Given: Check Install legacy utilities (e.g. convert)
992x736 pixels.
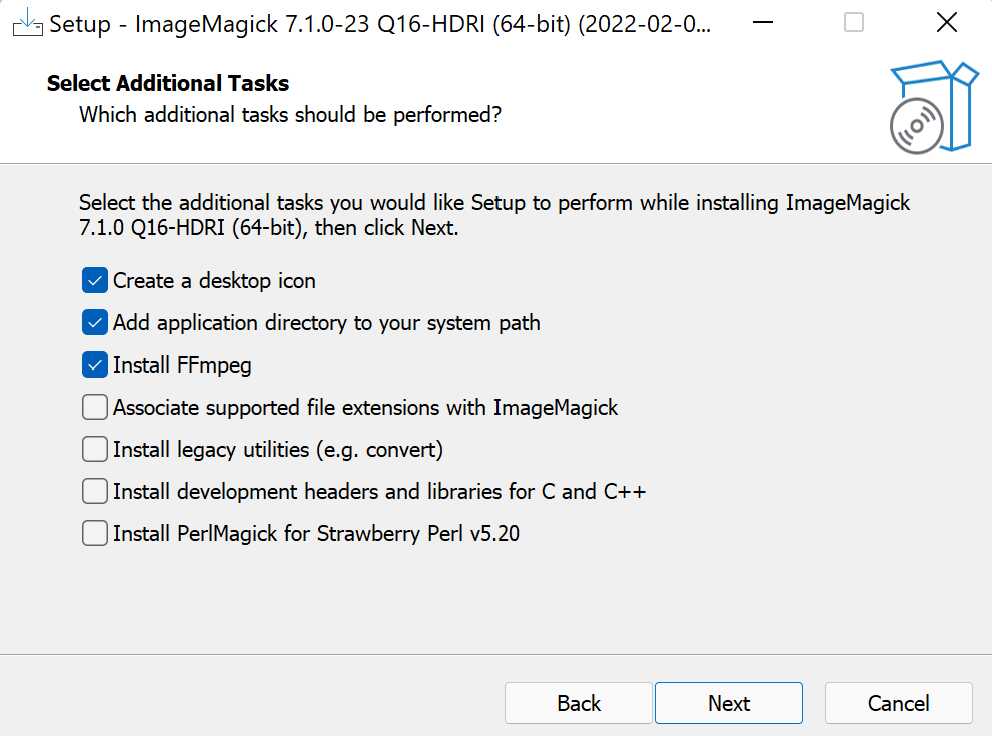Looking at the screenshot, I should point(94,449).
